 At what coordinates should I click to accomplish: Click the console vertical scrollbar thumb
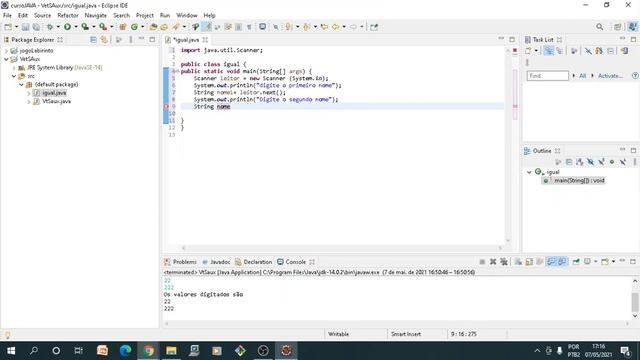(x=635, y=302)
